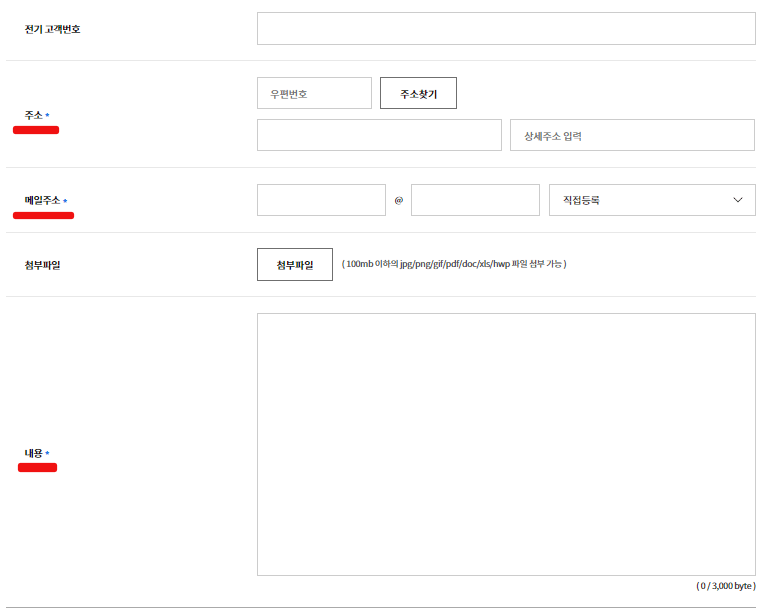
Task: Click the 주소 label
Action: tap(34, 115)
